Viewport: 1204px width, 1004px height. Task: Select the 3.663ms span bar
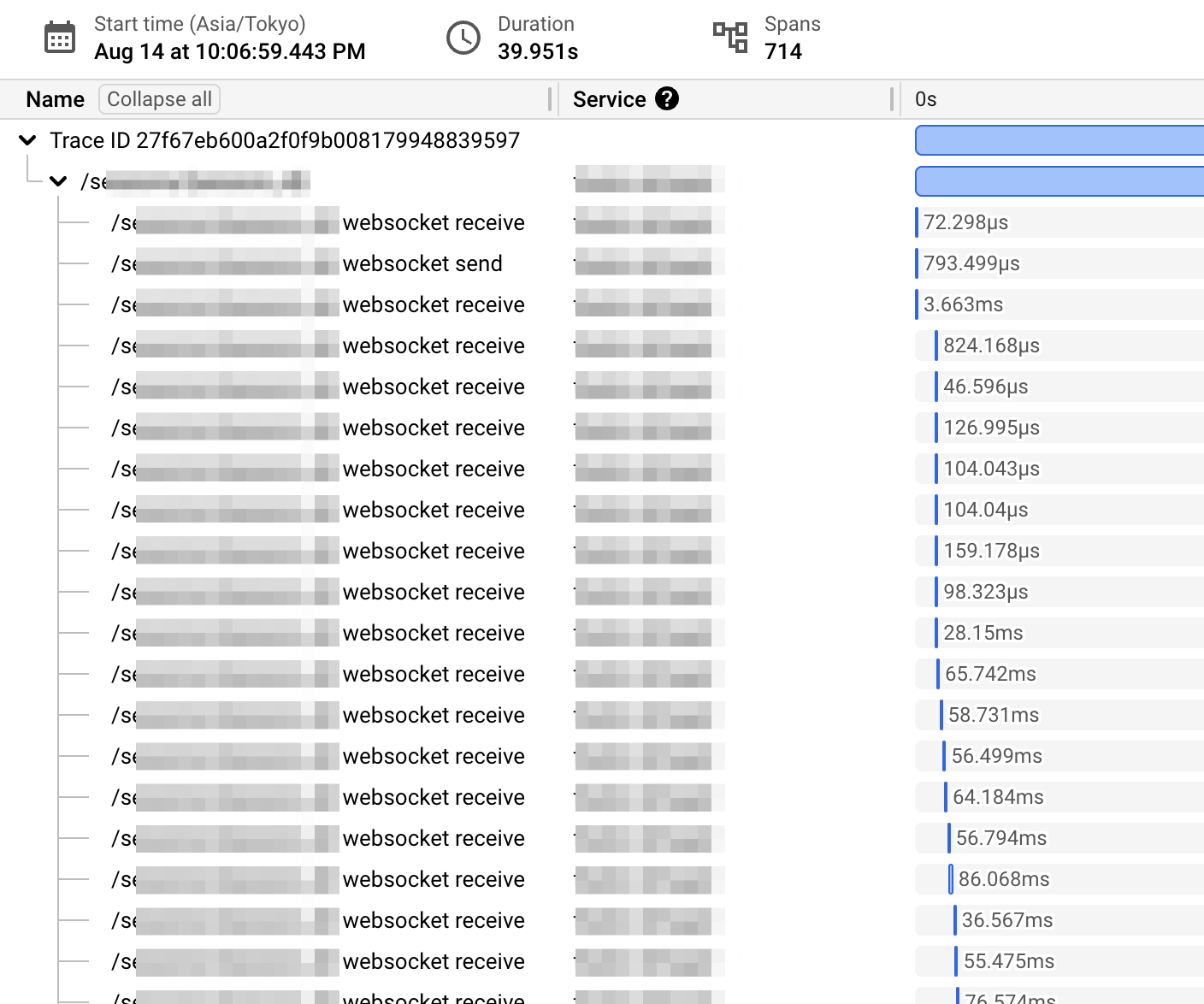pyautogui.click(x=917, y=304)
